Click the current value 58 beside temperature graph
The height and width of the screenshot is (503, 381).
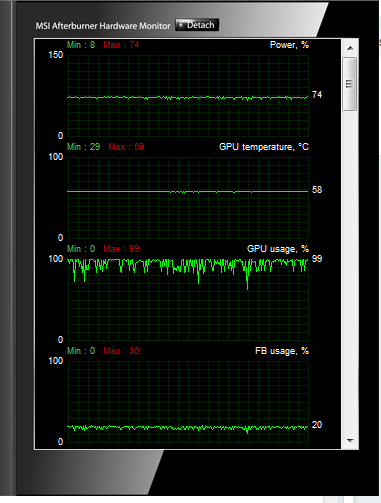click(317, 190)
